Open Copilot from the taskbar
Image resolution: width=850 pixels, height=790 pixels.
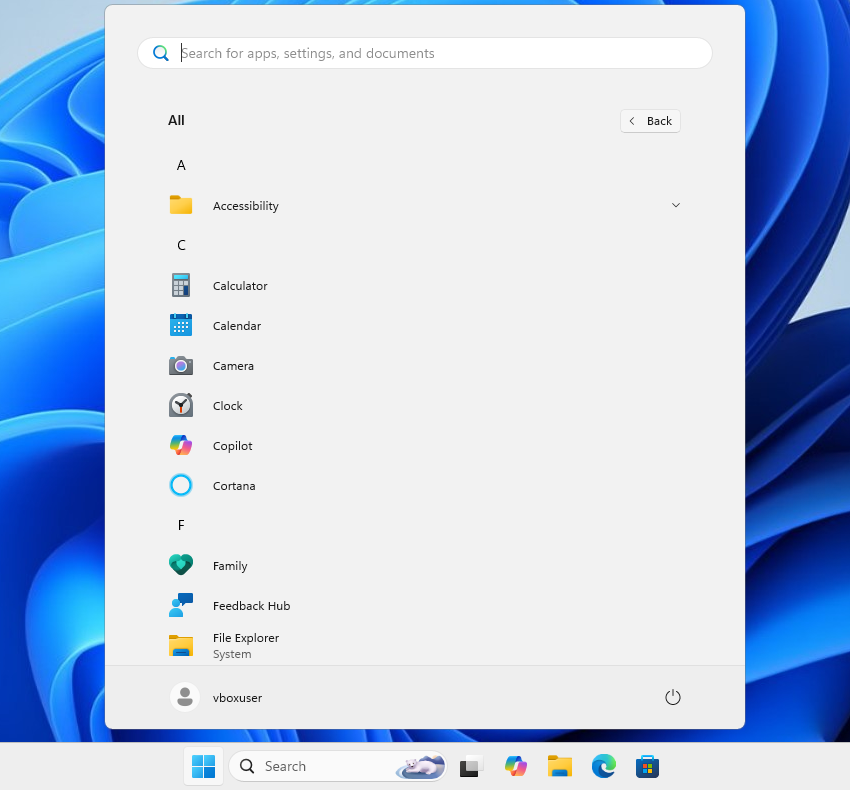click(x=516, y=766)
